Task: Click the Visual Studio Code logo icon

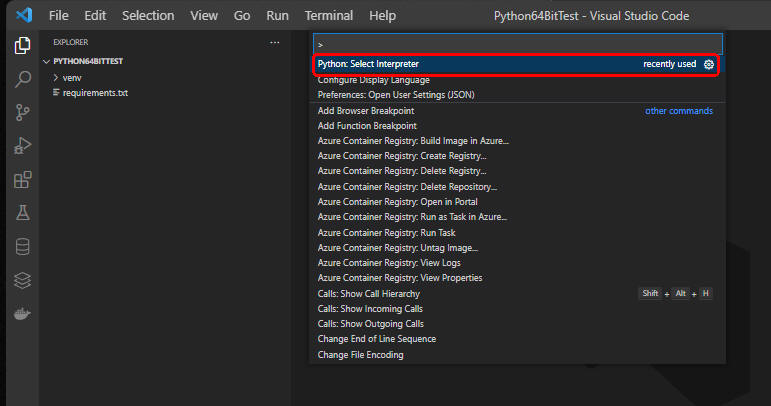Action: pos(24,15)
